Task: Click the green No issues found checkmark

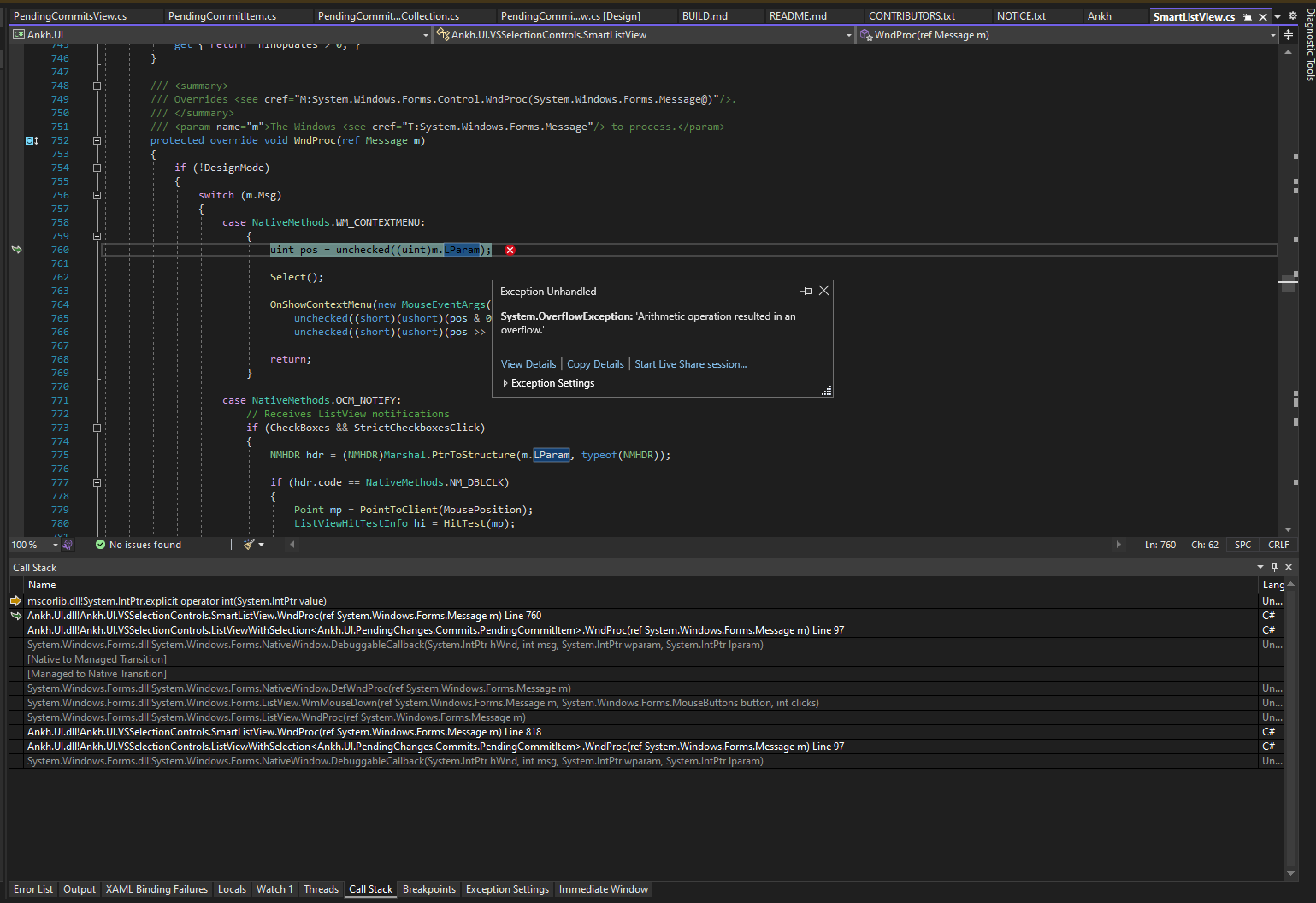Action: [x=101, y=544]
